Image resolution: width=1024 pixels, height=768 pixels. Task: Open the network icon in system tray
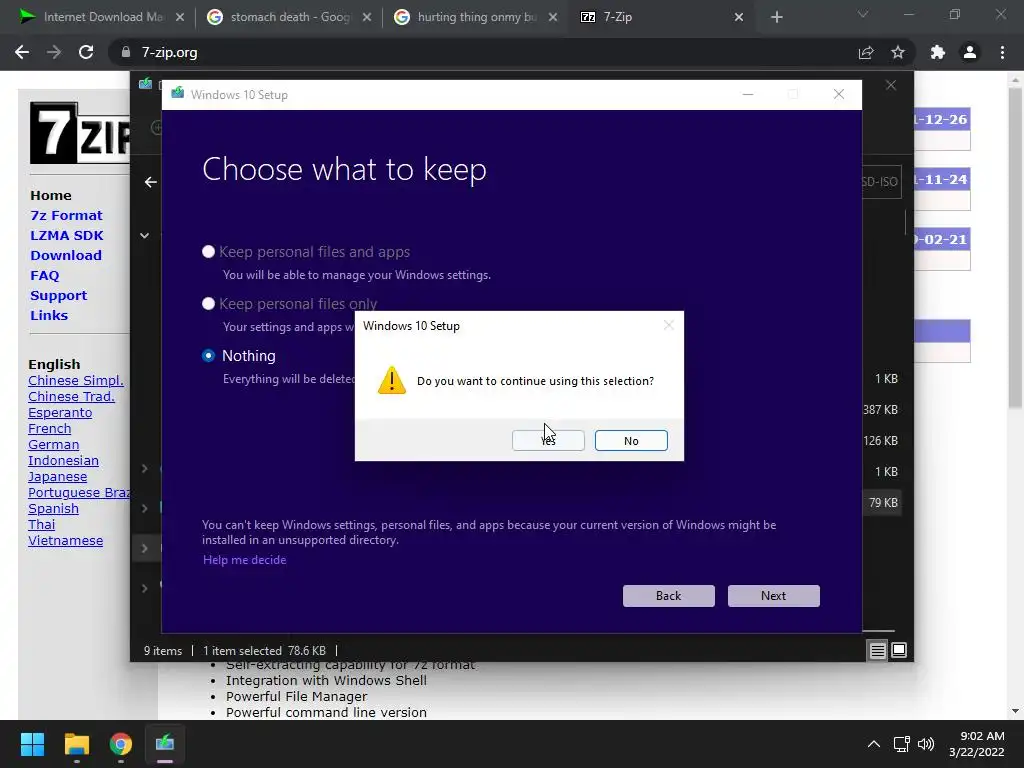click(x=902, y=744)
